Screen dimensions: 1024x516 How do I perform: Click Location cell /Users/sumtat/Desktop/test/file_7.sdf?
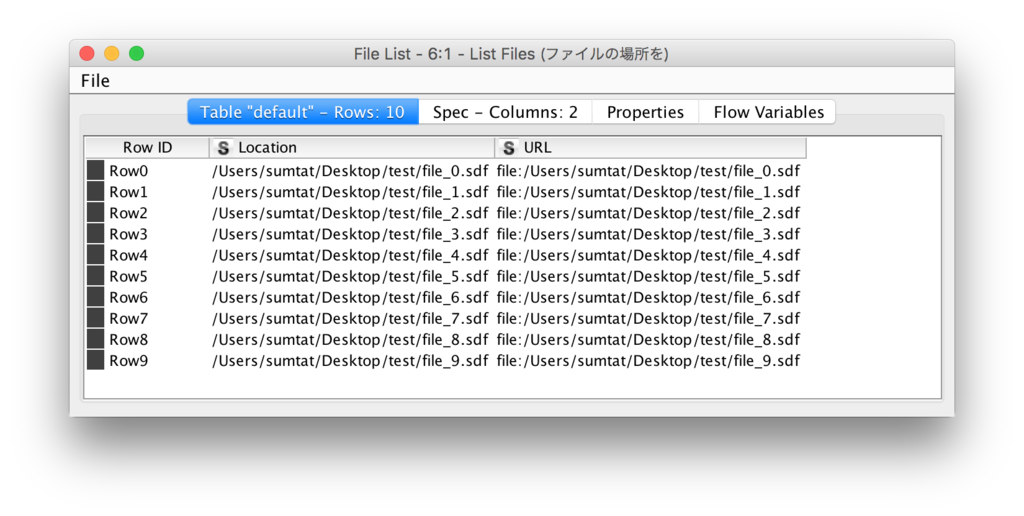pyautogui.click(x=350, y=318)
